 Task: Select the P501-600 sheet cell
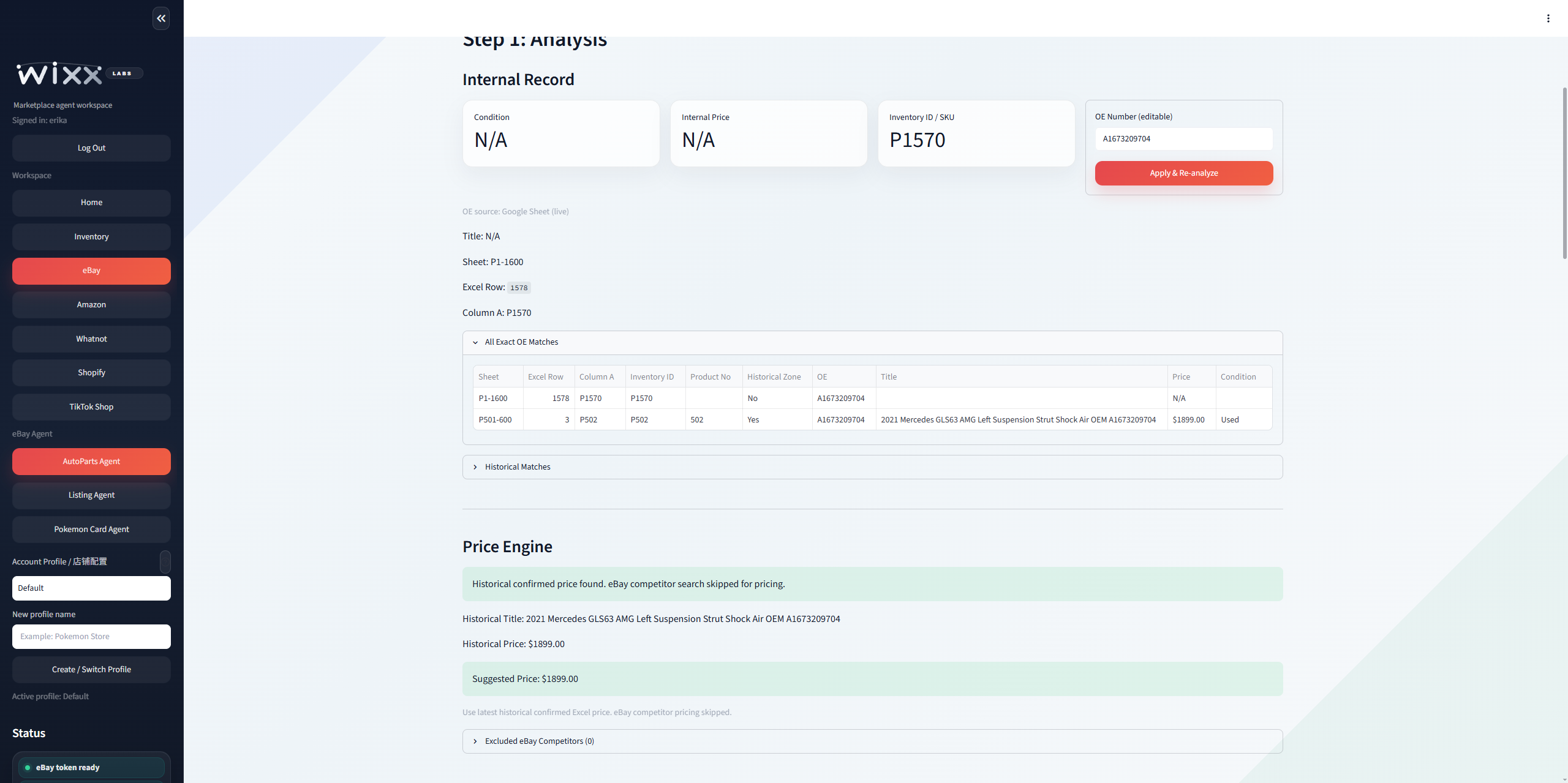click(498, 420)
